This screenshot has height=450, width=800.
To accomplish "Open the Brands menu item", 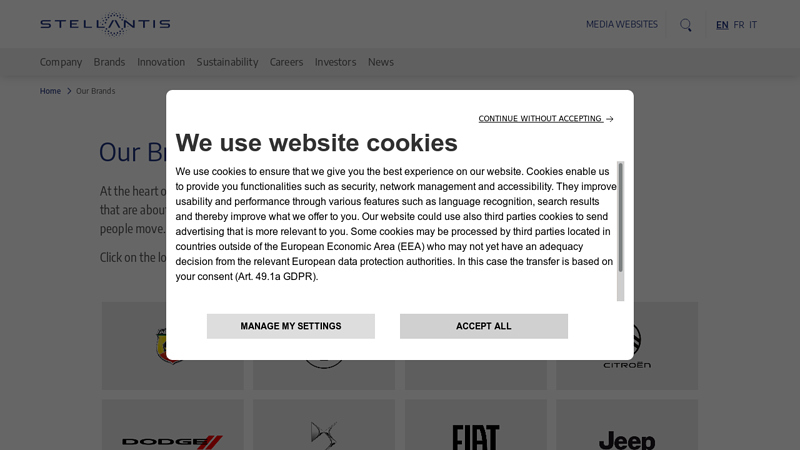I will [109, 62].
